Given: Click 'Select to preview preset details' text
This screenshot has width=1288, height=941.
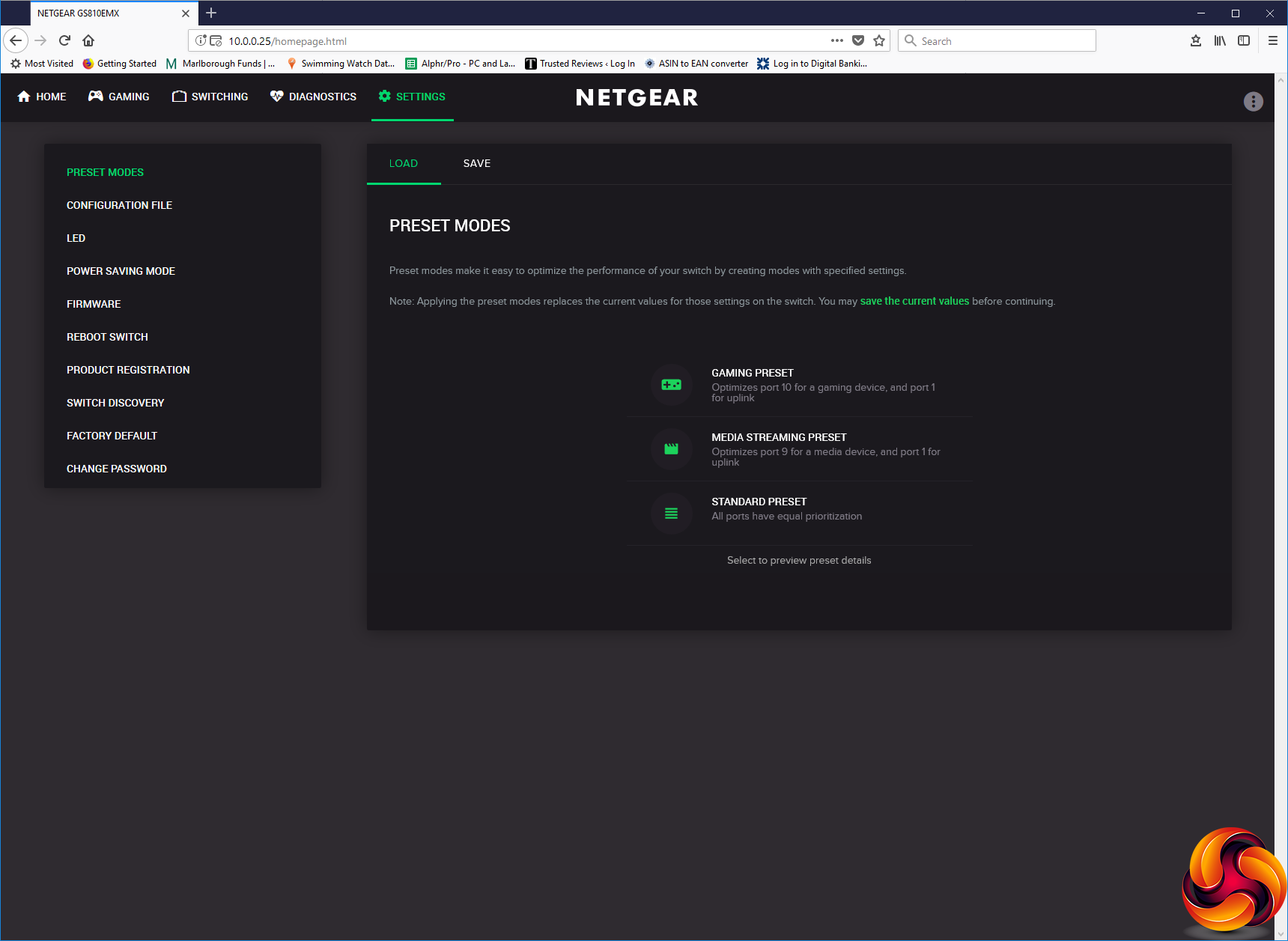Looking at the screenshot, I should pyautogui.click(x=799, y=560).
